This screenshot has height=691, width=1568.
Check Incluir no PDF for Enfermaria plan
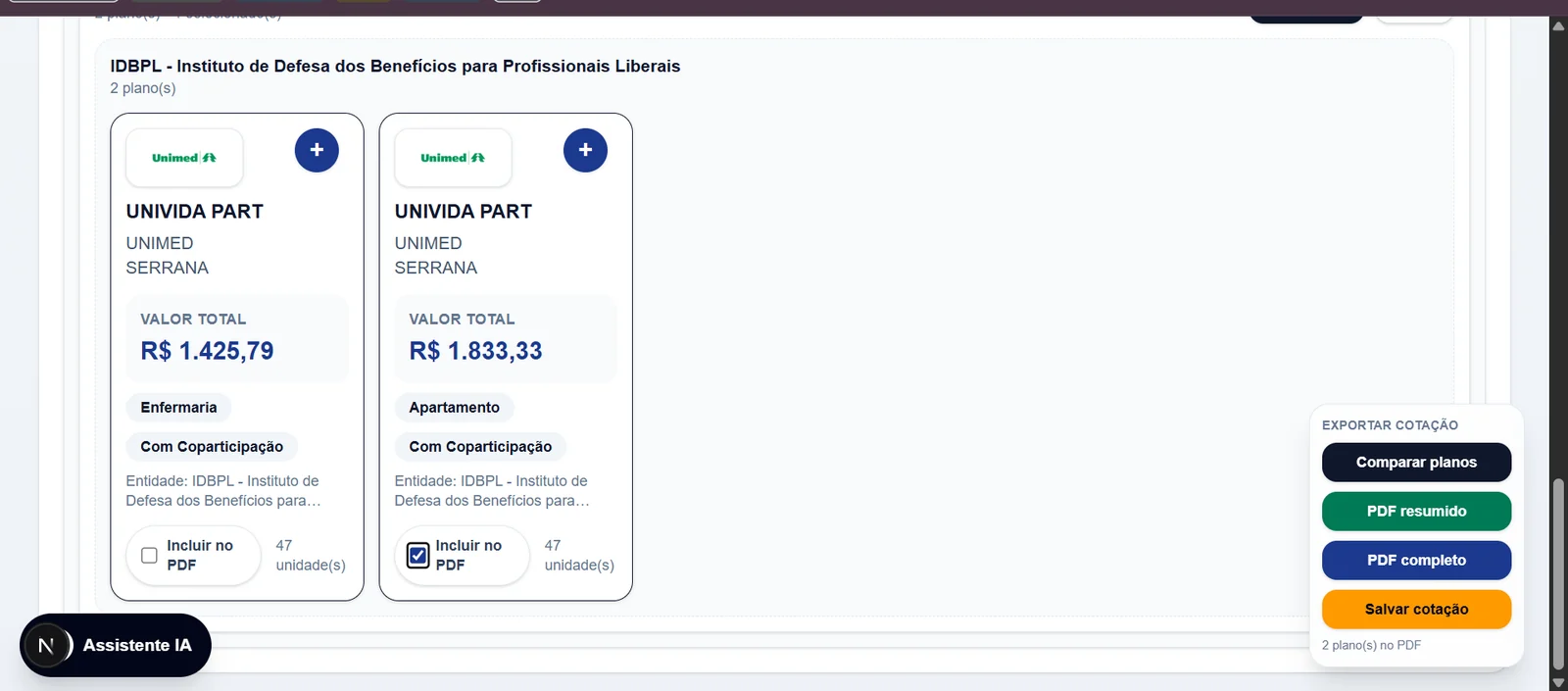pyautogui.click(x=149, y=556)
